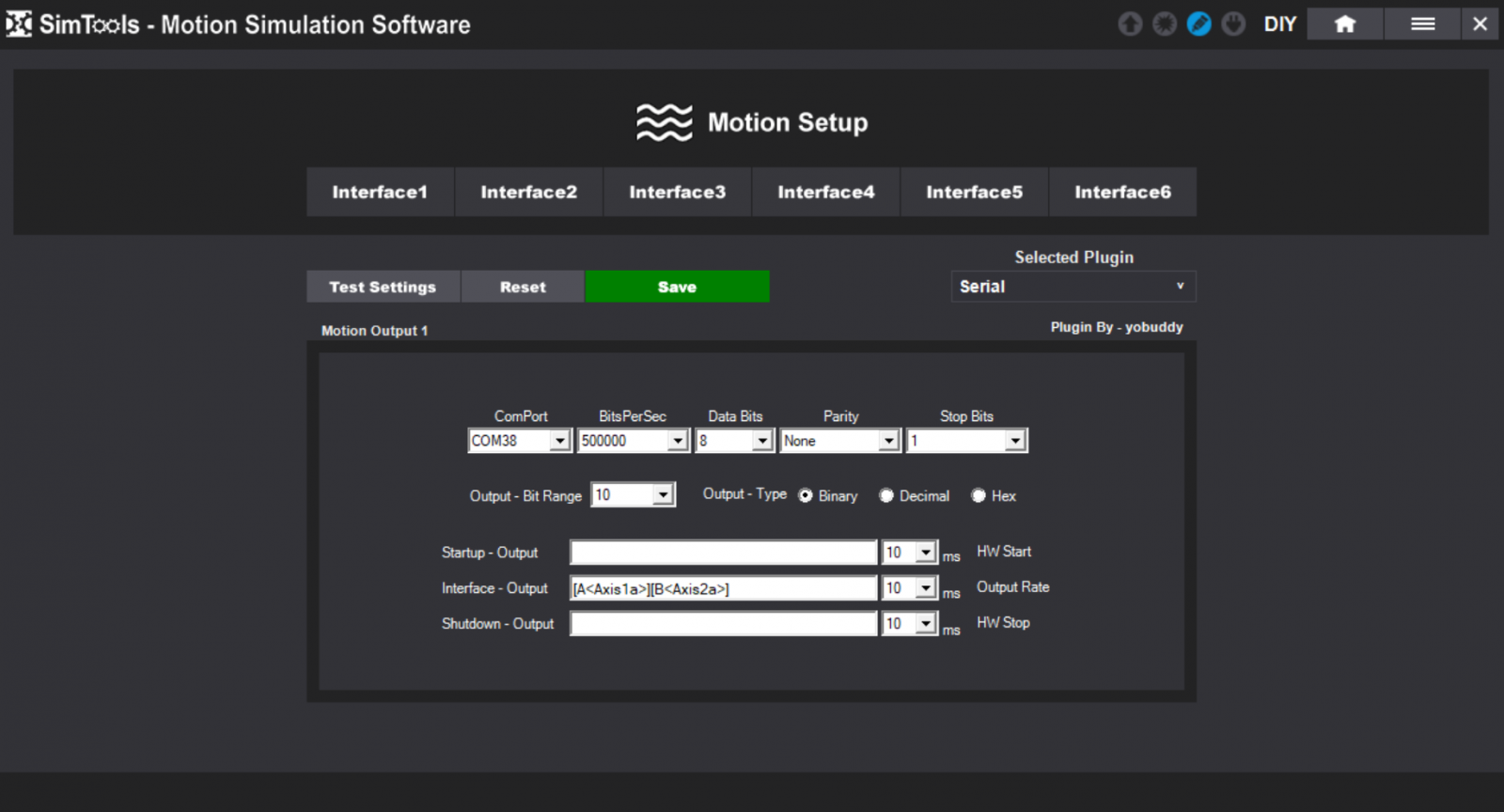This screenshot has width=1504, height=812.
Task: Open the Data Bits dropdown
Action: [x=734, y=441]
